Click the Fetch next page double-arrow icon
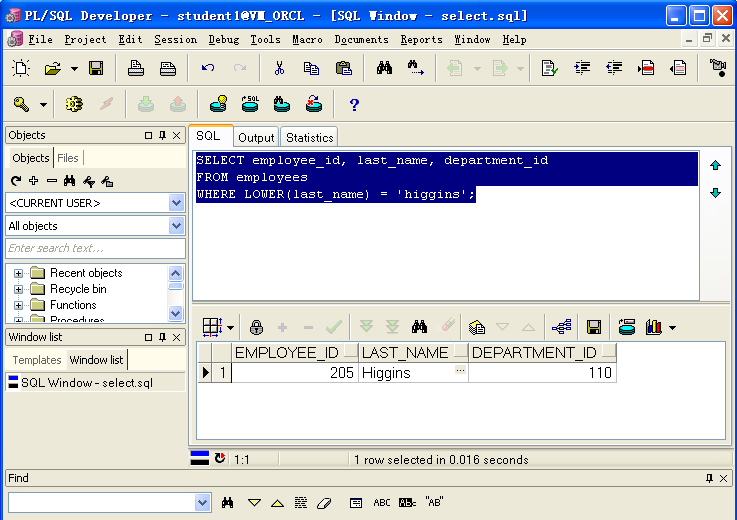Viewport: 737px width, 520px height. coord(366,327)
